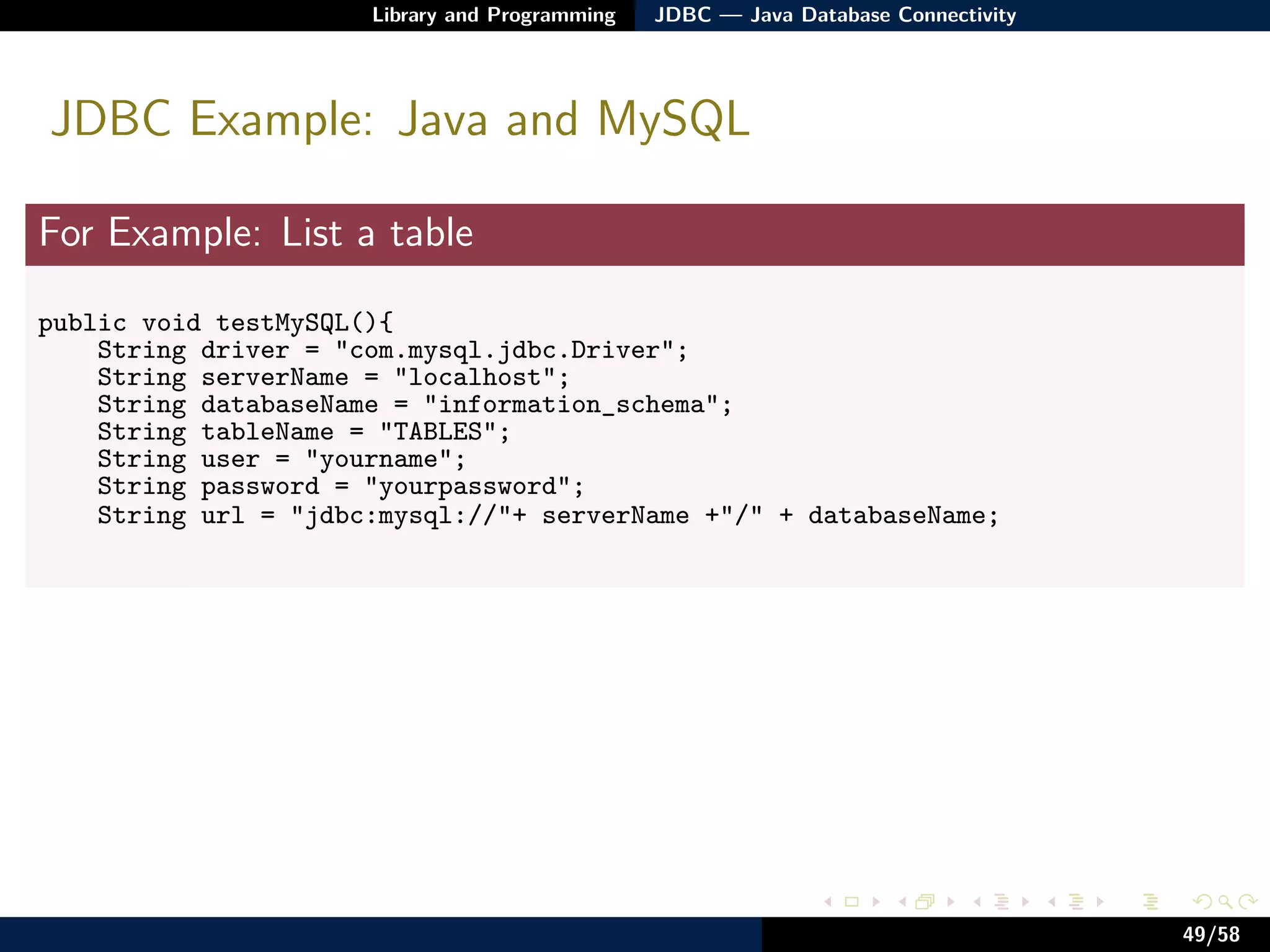This screenshot has width=1270, height=952.
Task: Go to previous section arrow icon
Action: 1052,902
